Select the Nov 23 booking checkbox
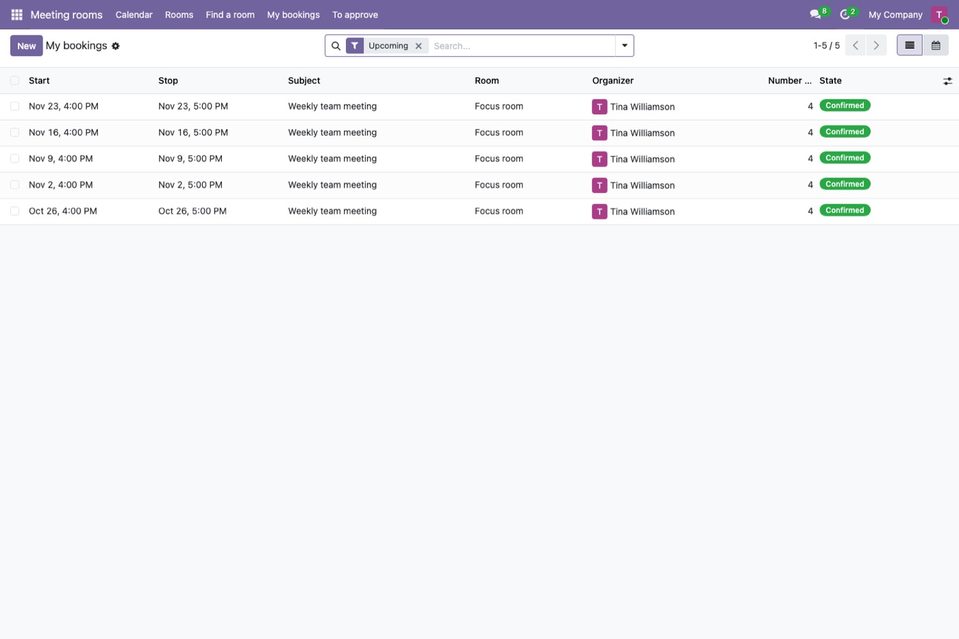Viewport: 959px width, 639px height. tap(15, 106)
